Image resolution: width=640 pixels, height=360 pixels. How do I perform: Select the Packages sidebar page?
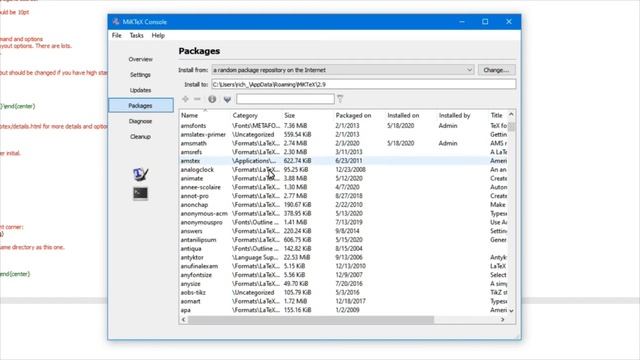pos(140,106)
